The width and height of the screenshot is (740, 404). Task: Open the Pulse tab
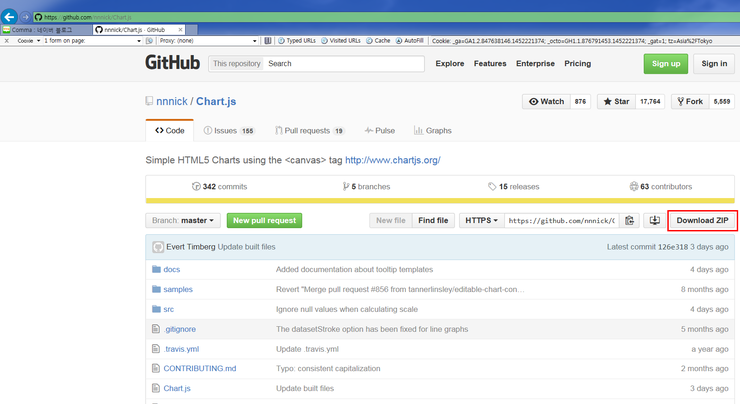pos(380,131)
